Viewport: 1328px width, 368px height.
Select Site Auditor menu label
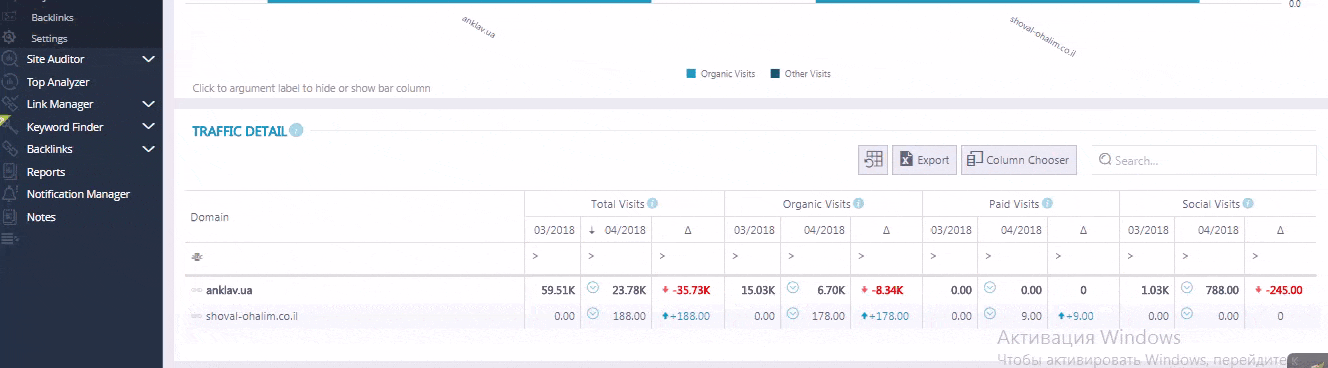tap(55, 60)
